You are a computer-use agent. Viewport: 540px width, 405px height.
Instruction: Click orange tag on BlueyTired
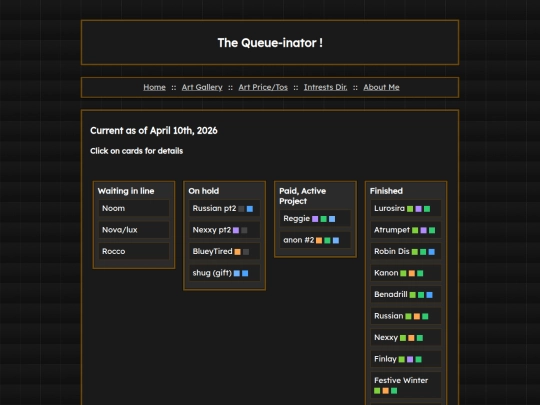tap(238, 252)
